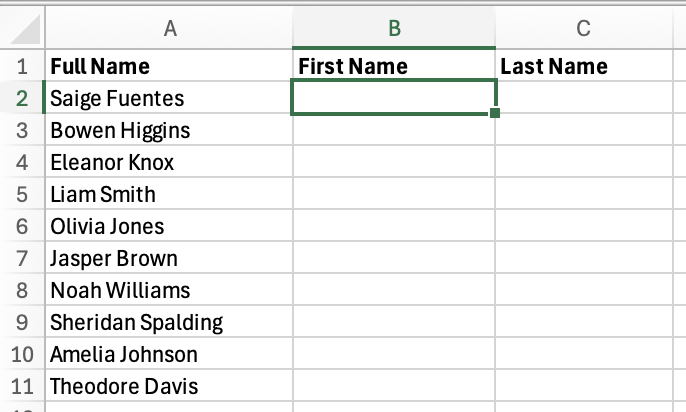Select the row 5 header
This screenshot has height=412, width=686.
tap(22, 195)
